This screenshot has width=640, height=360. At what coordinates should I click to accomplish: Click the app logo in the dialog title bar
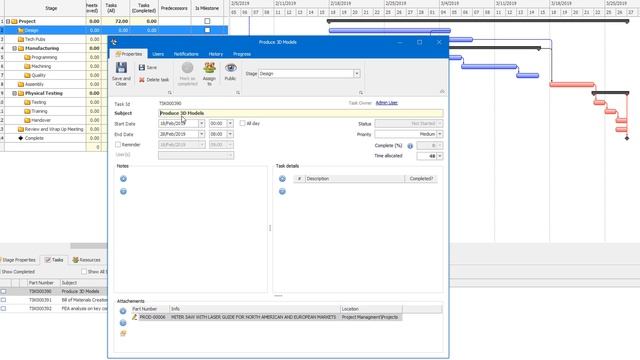(x=114, y=42)
